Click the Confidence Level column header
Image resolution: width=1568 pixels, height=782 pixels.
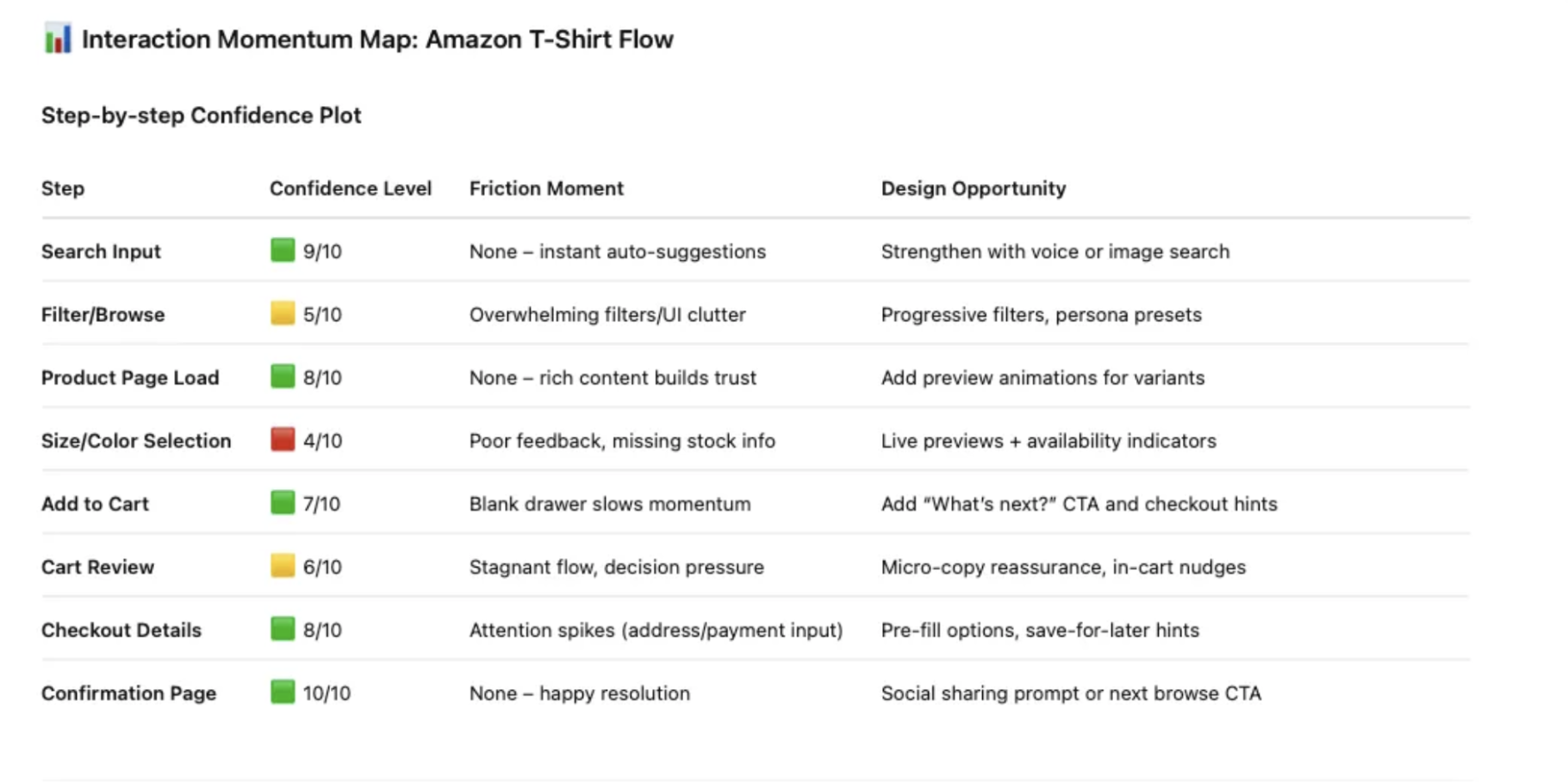coord(350,189)
